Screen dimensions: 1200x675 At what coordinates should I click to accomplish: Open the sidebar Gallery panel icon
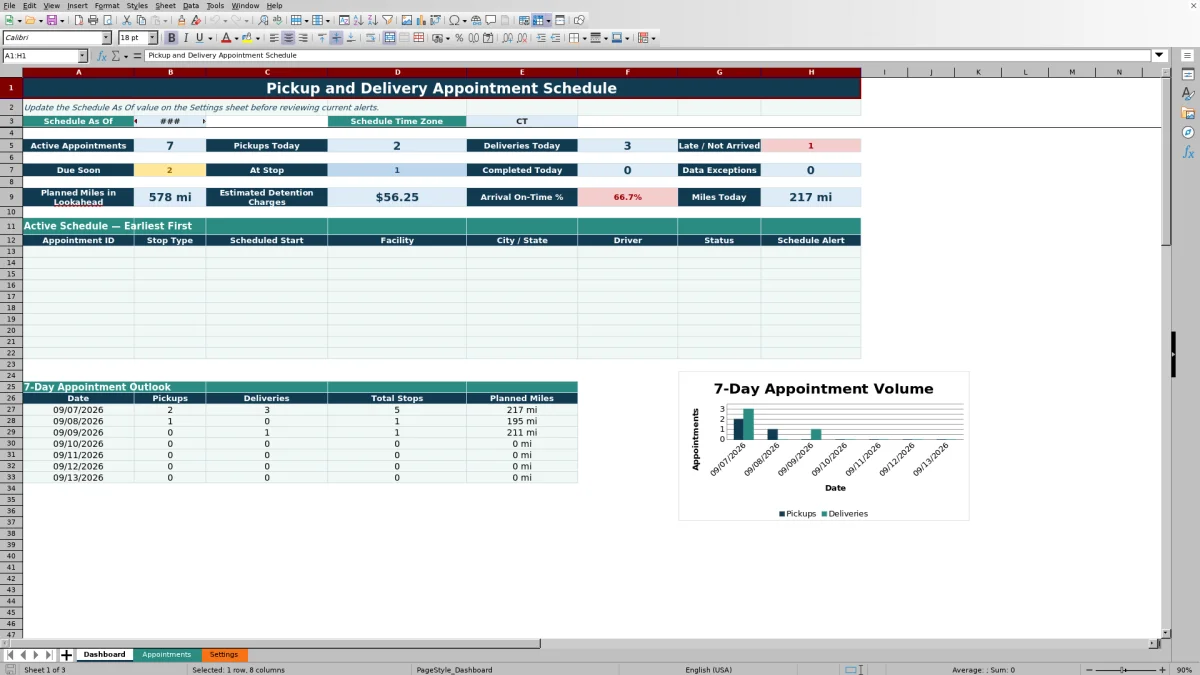point(1188,113)
